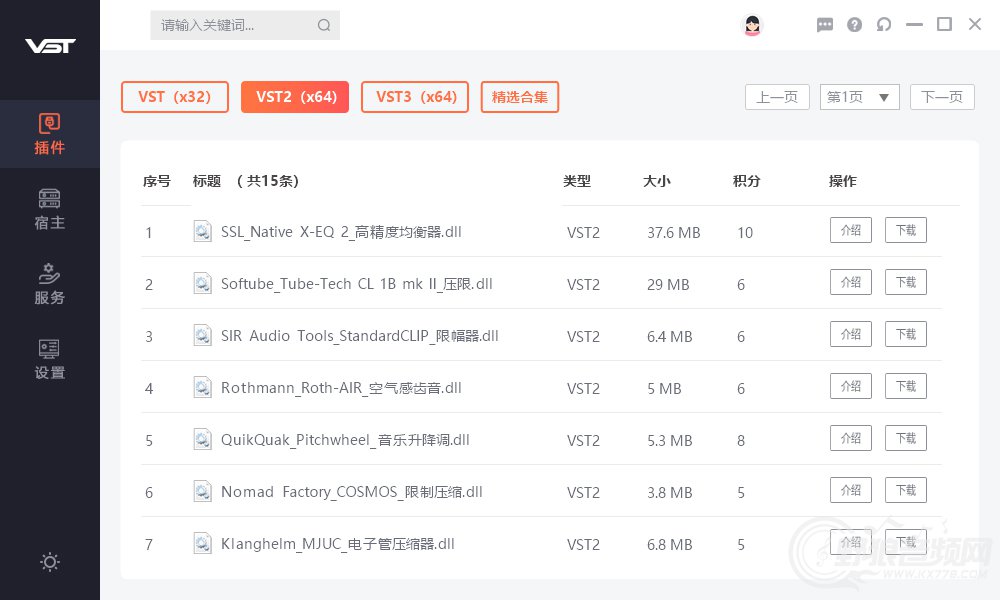This screenshot has height=600, width=1000.
Task: Download Nomad Factory_COSMOS with 下载
Action: (906, 490)
